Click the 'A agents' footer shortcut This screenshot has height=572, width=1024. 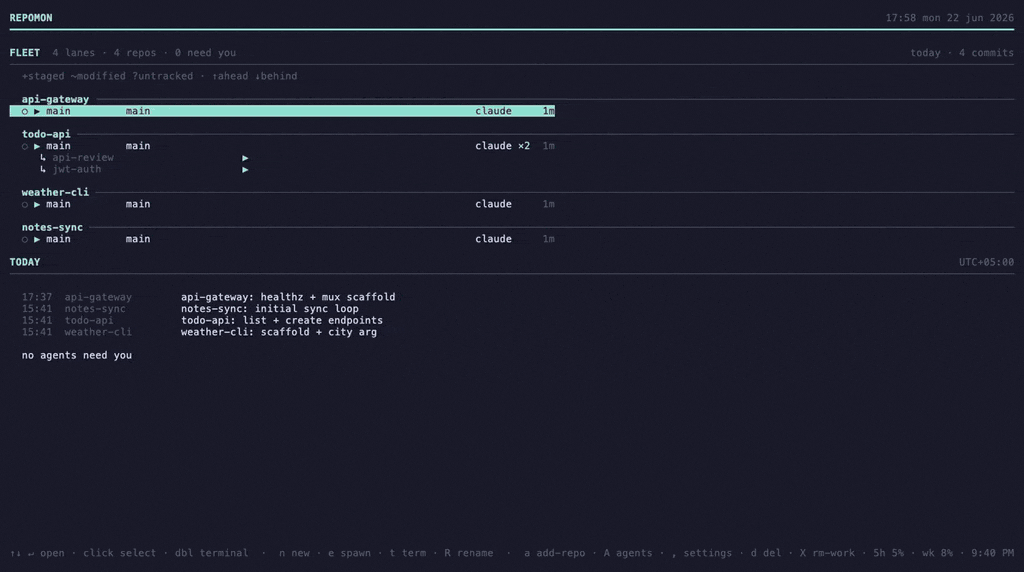[x=628, y=553]
